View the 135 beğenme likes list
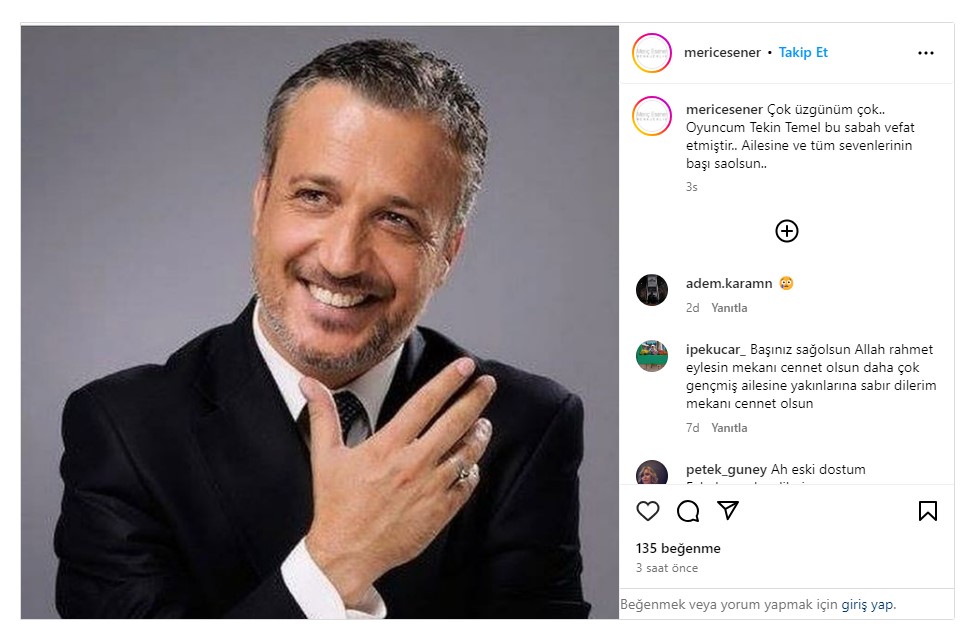Image resolution: width=972 pixels, height=627 pixels. (678, 548)
